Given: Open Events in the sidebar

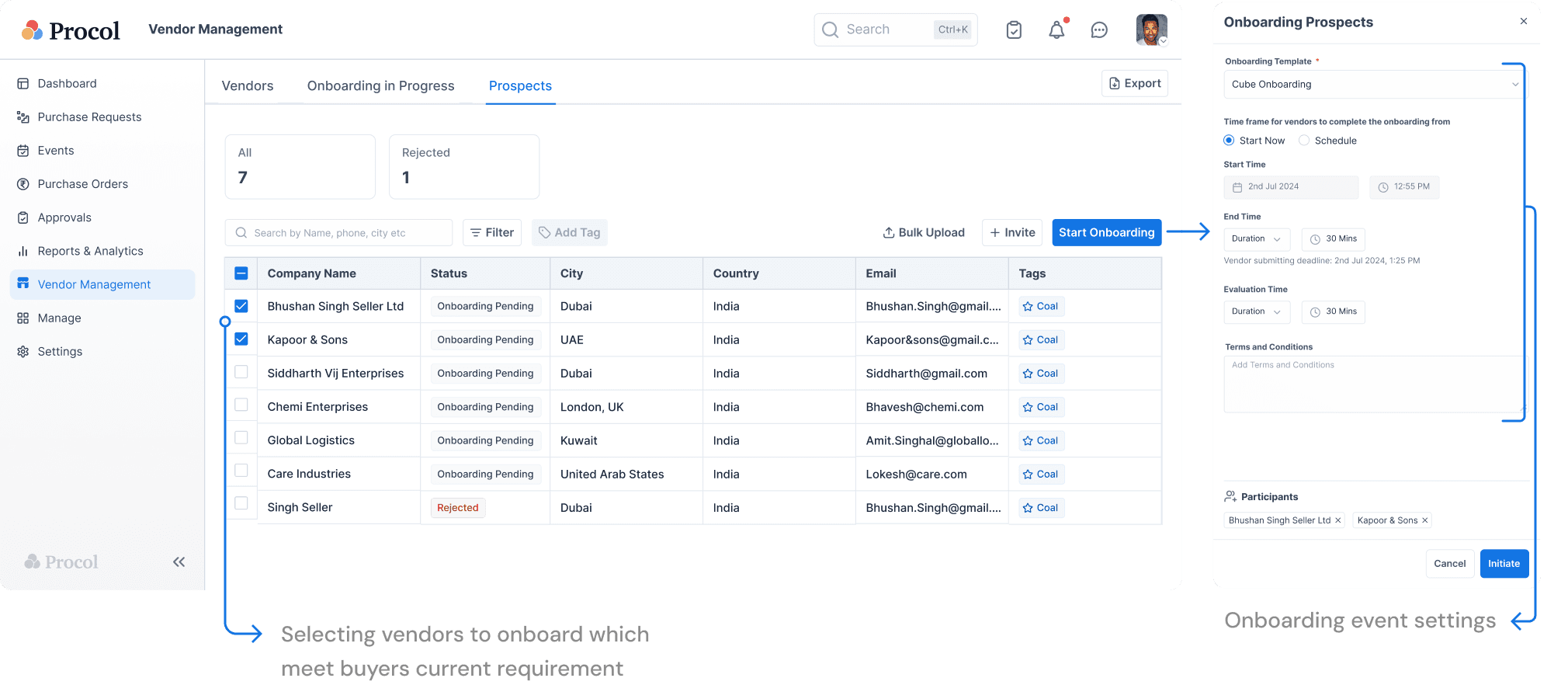Looking at the screenshot, I should pyautogui.click(x=46, y=151).
